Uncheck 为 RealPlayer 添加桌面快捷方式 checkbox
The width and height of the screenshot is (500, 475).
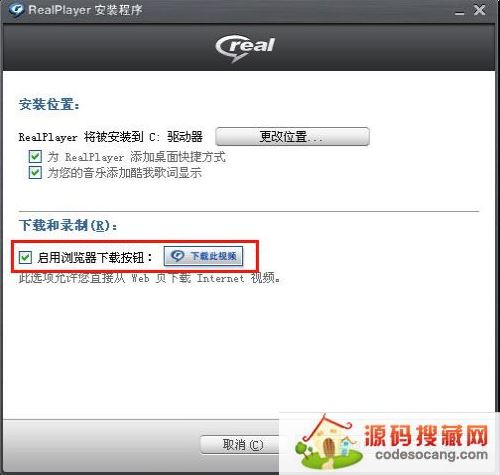35,156
